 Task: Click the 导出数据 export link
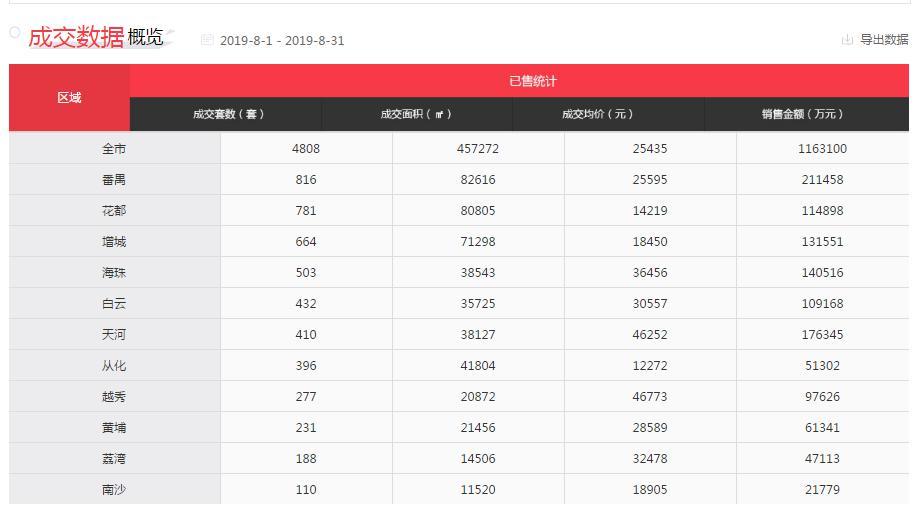(x=884, y=40)
